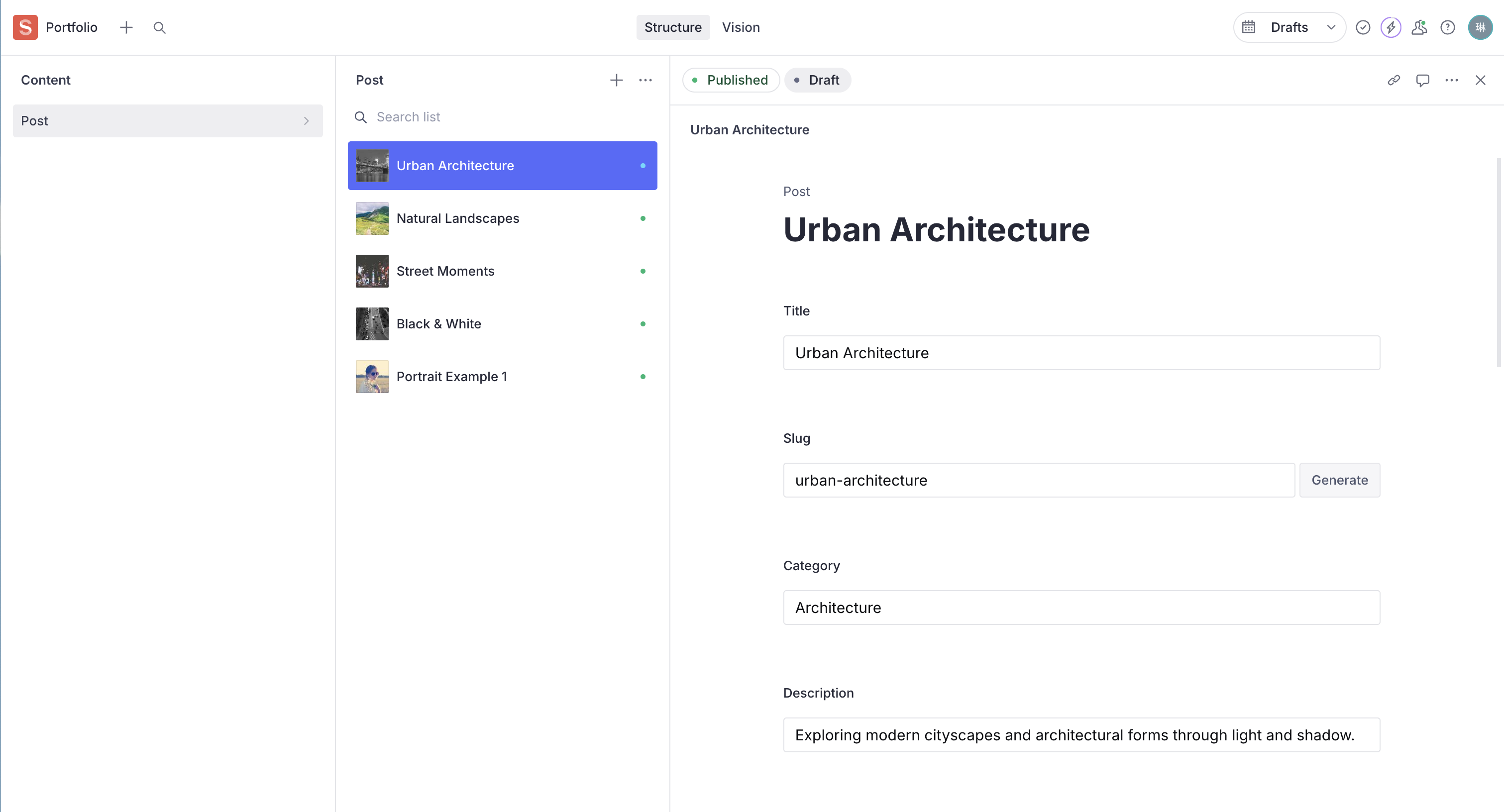
Task: Open the presence users icon
Action: click(x=1419, y=27)
